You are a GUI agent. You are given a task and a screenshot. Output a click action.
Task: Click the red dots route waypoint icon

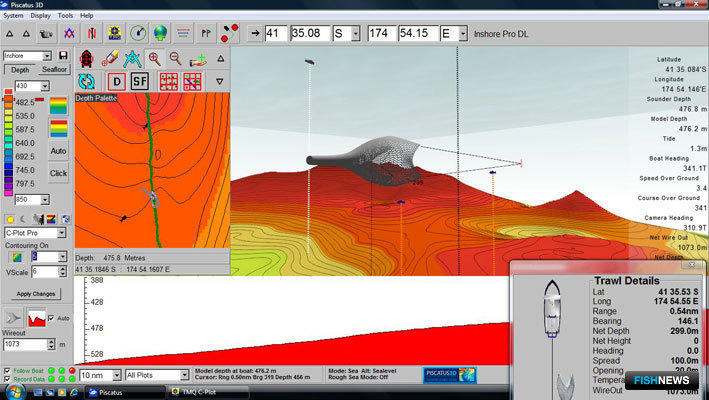[229, 34]
